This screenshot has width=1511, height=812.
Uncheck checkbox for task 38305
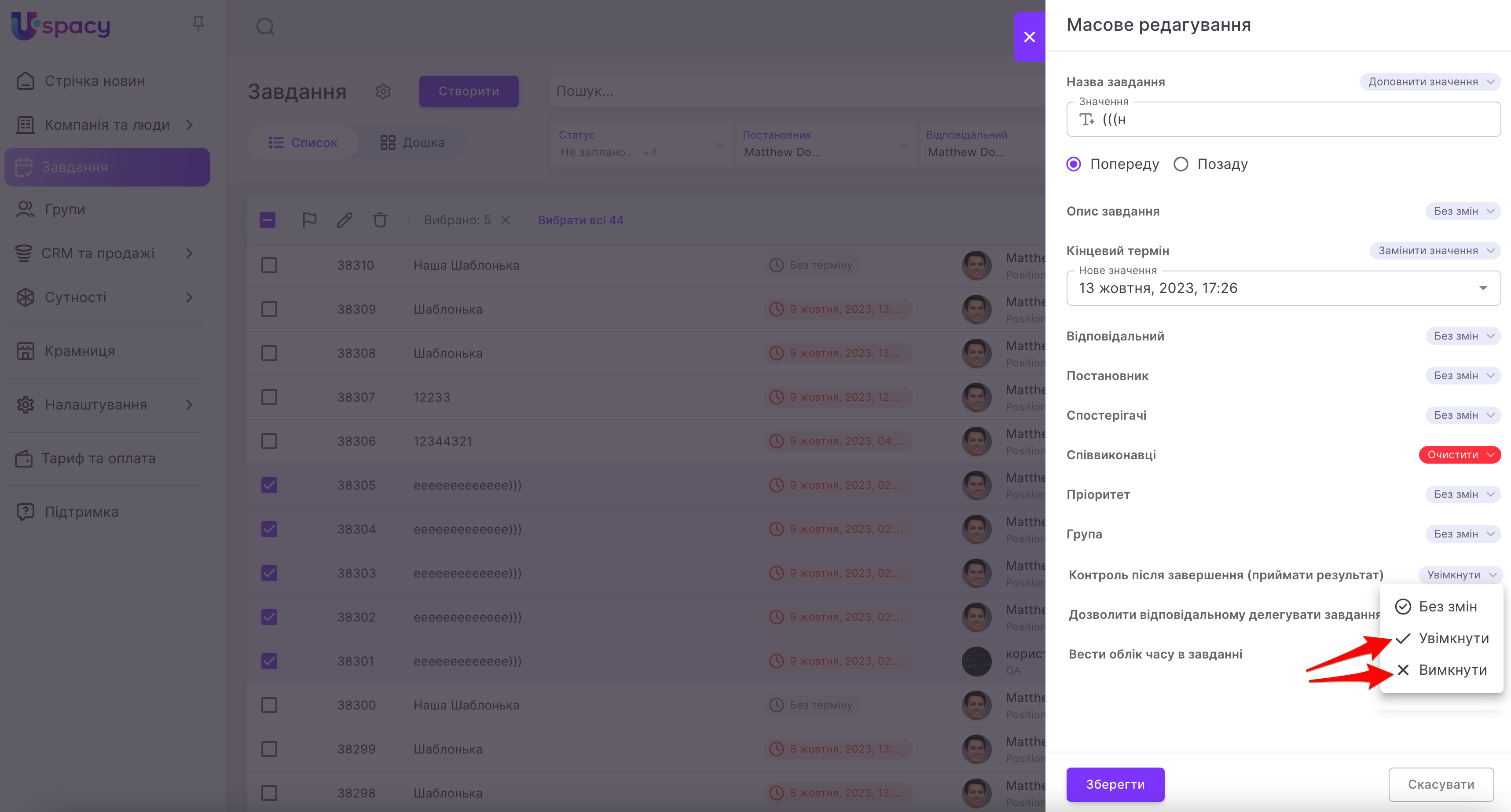(x=269, y=485)
